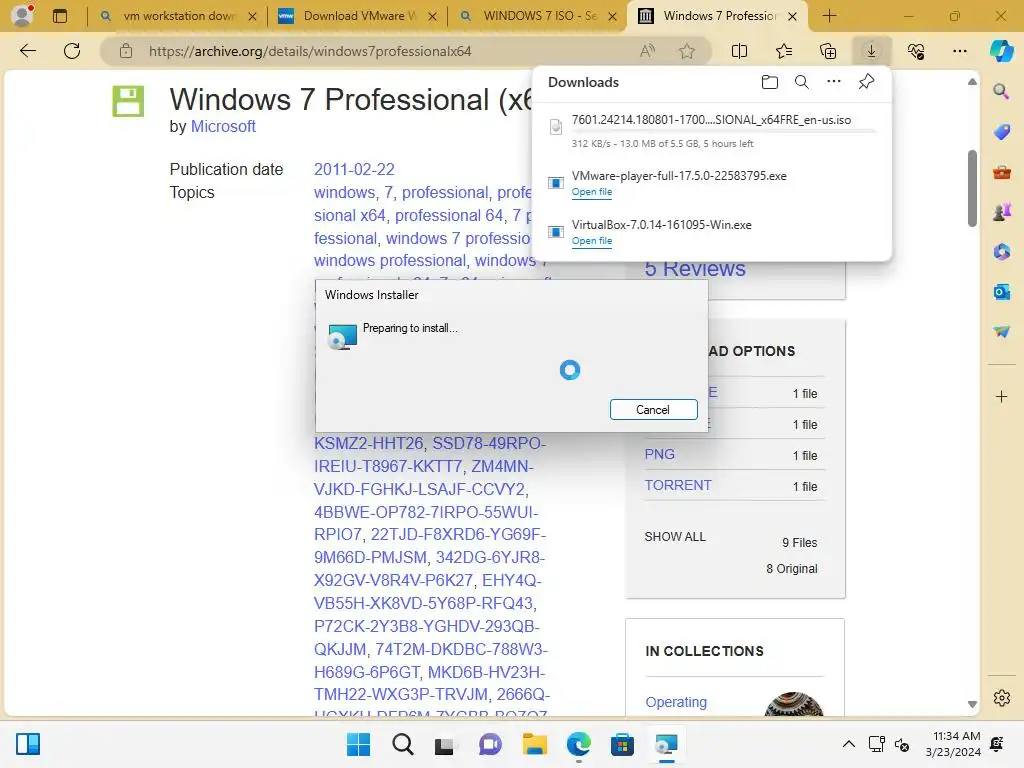Open sidebar settings gear icon
1024x768 pixels.
coord(1001,698)
